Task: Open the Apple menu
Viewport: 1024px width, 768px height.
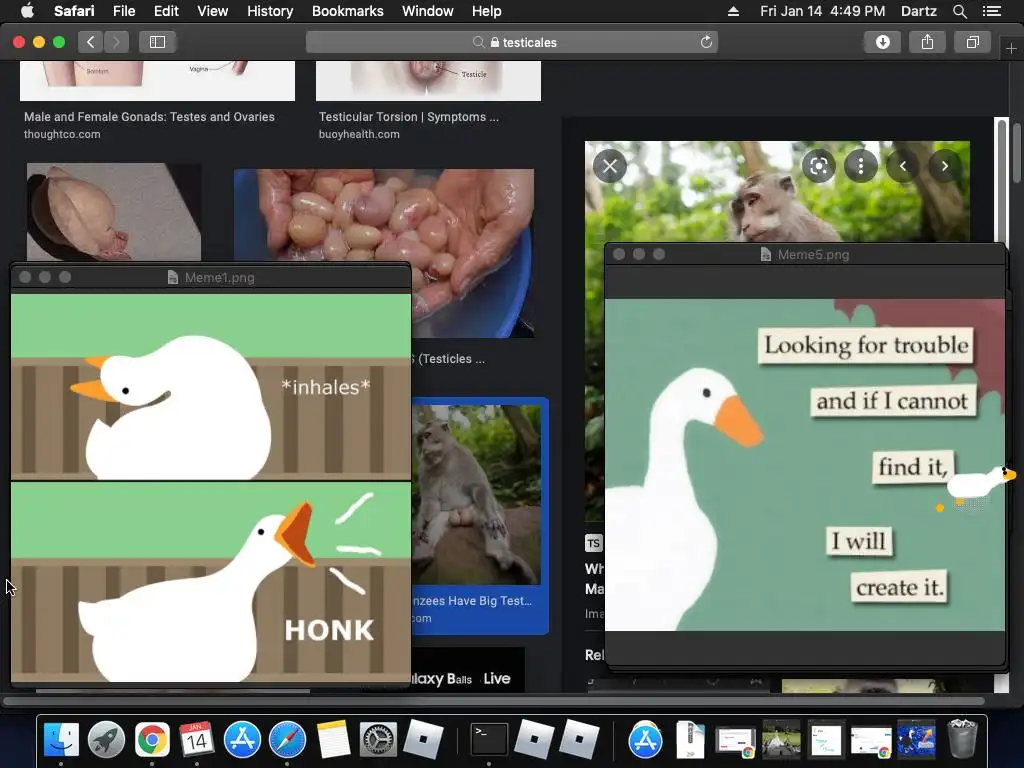Action: pos(27,11)
